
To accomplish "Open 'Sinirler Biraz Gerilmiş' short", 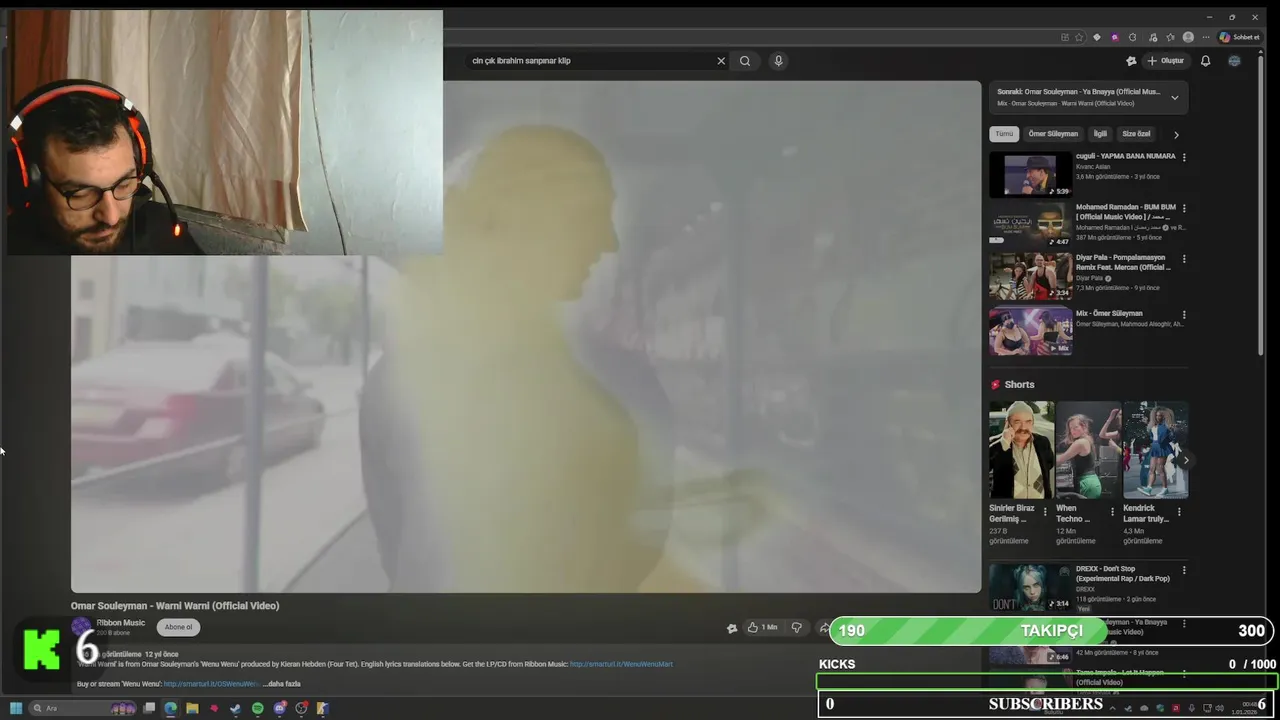I will [x=1021, y=450].
